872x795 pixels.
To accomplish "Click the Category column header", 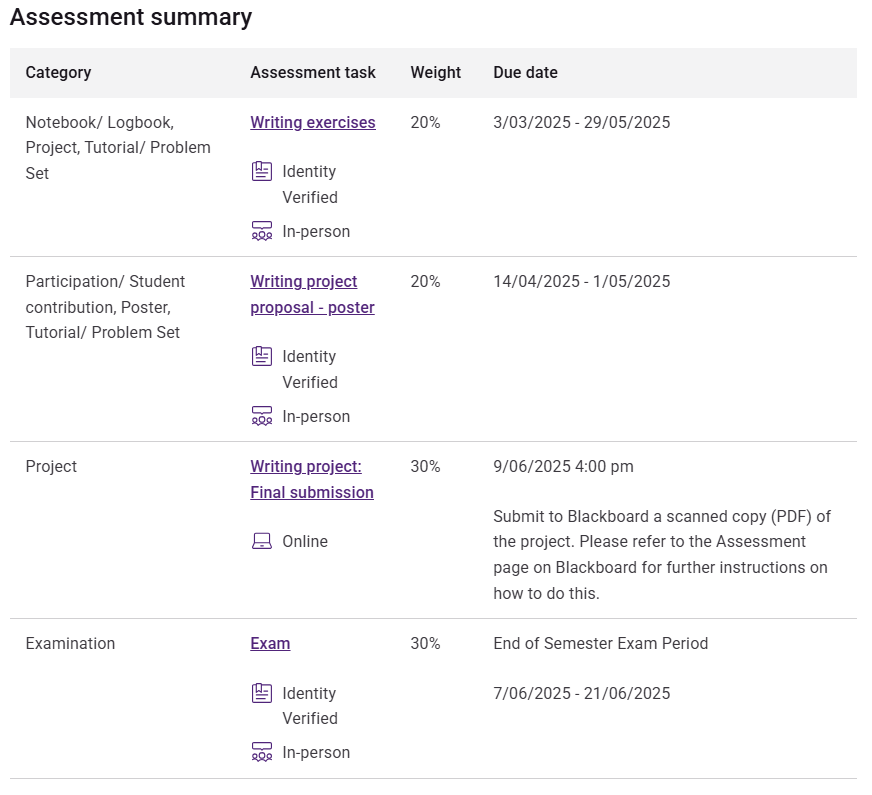I will click(58, 73).
